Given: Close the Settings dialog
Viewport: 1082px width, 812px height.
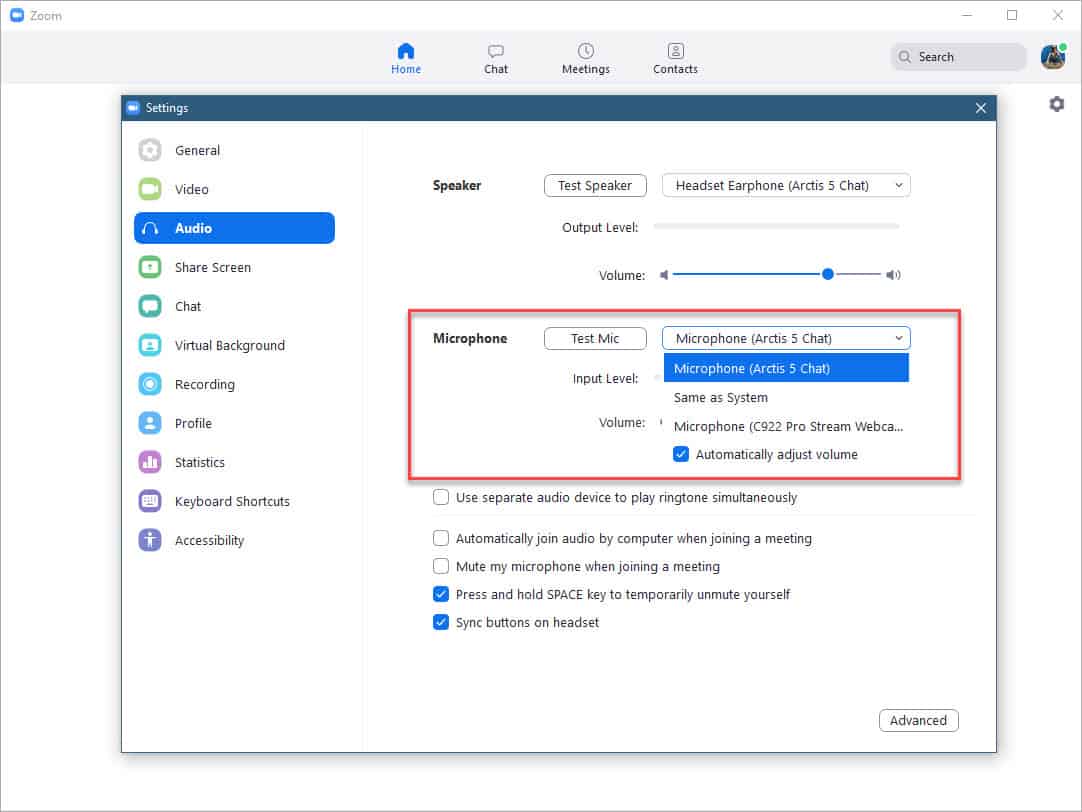Looking at the screenshot, I should tap(981, 108).
